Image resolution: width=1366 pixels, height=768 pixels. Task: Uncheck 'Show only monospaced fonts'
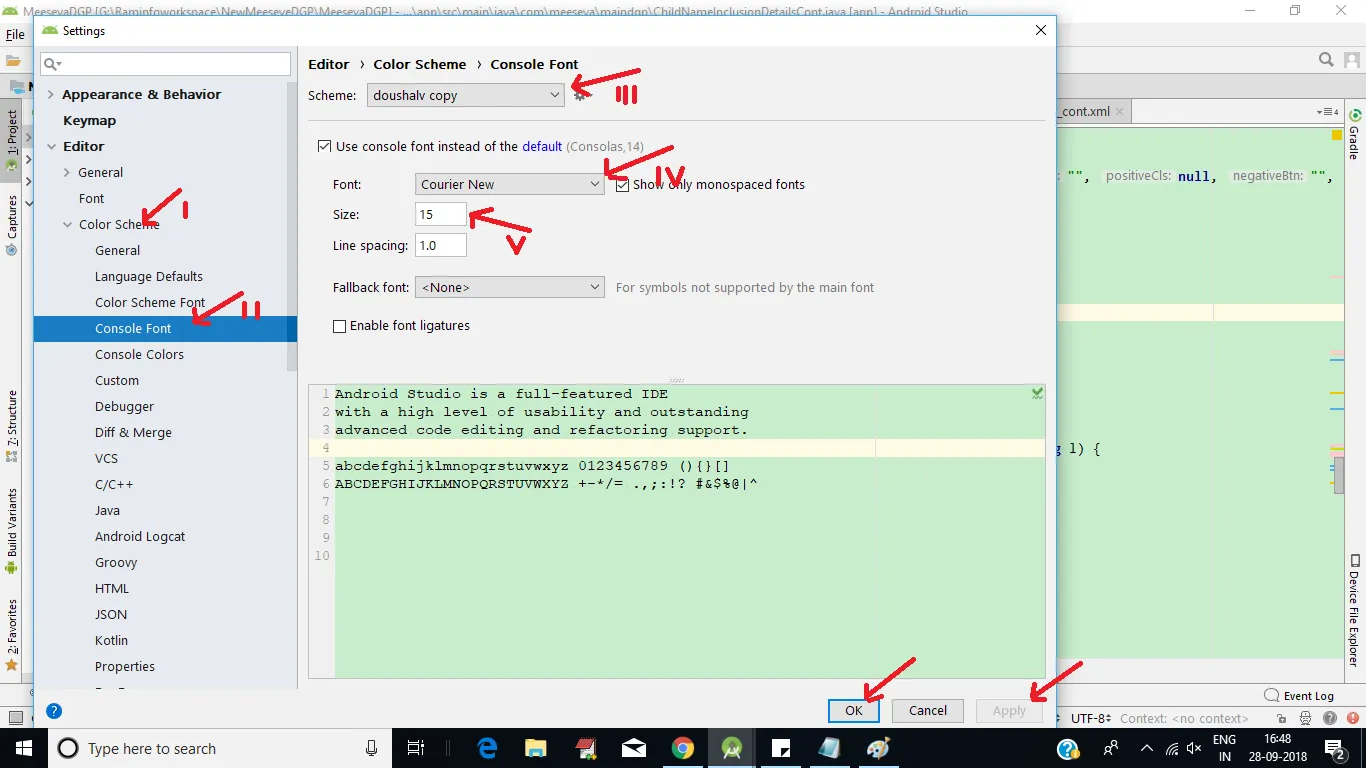[x=622, y=185]
